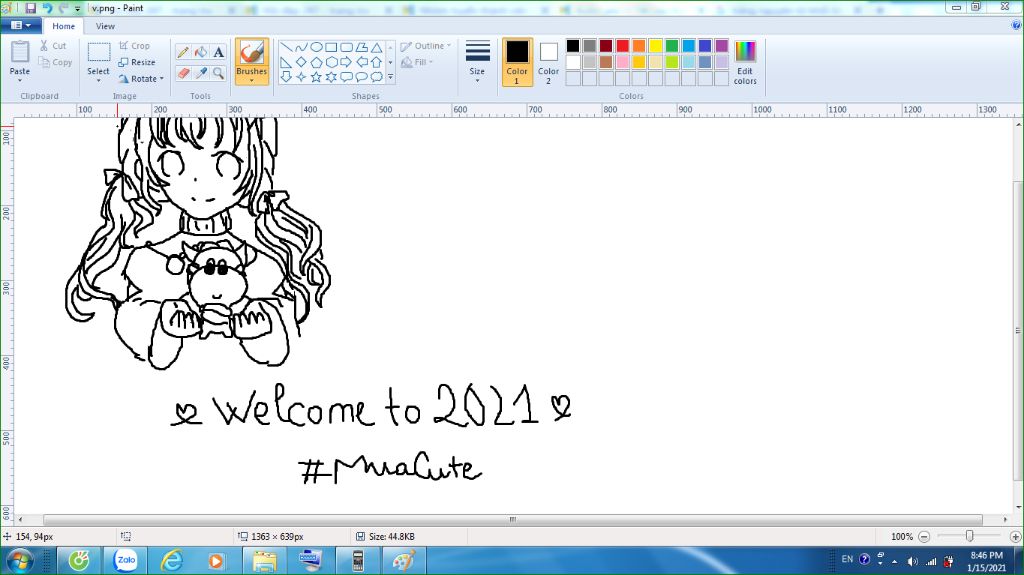Save the file with the floppy icon
Image resolution: width=1024 pixels, height=575 pixels.
[31, 8]
